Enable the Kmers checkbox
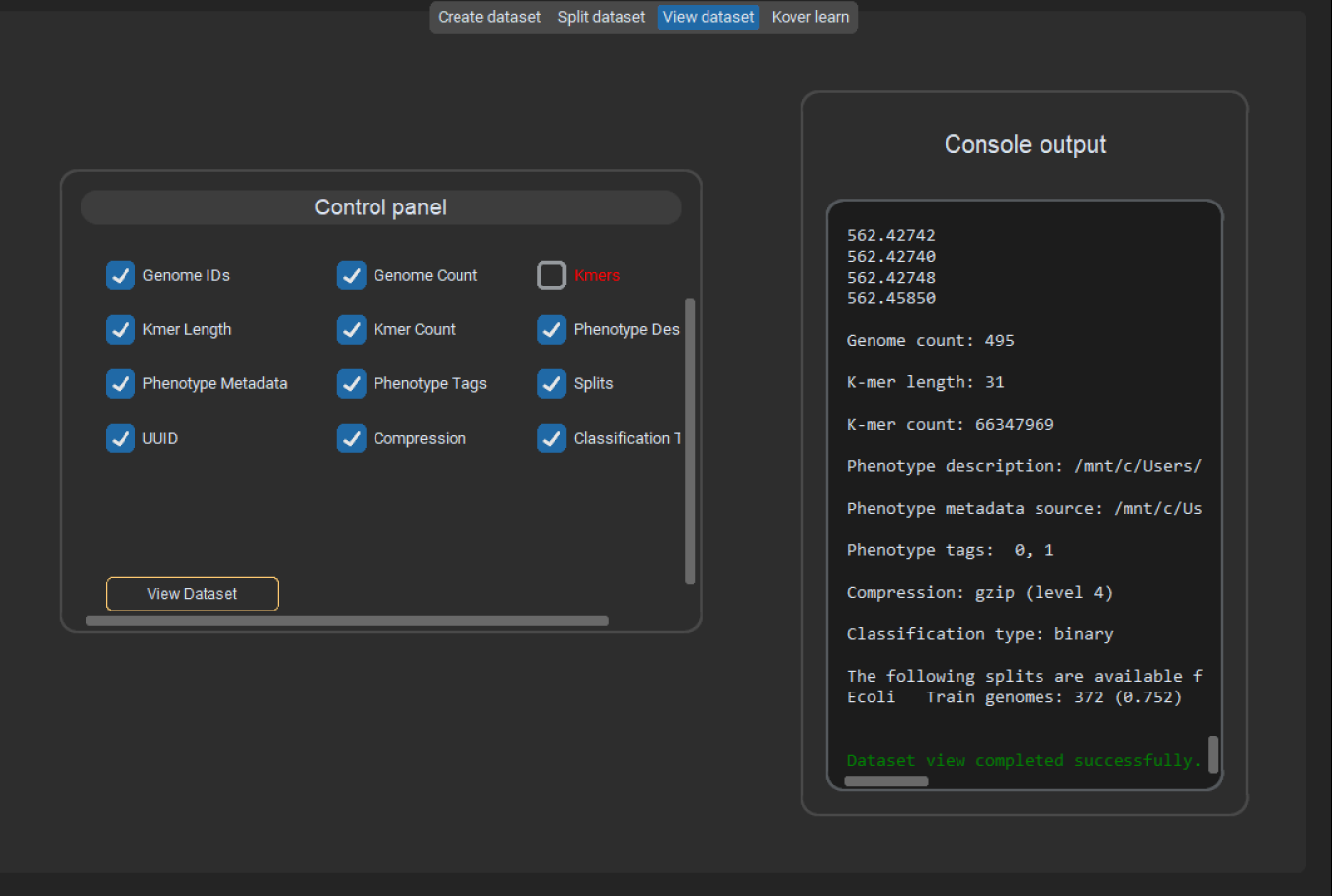The width and height of the screenshot is (1332, 896). (x=551, y=276)
